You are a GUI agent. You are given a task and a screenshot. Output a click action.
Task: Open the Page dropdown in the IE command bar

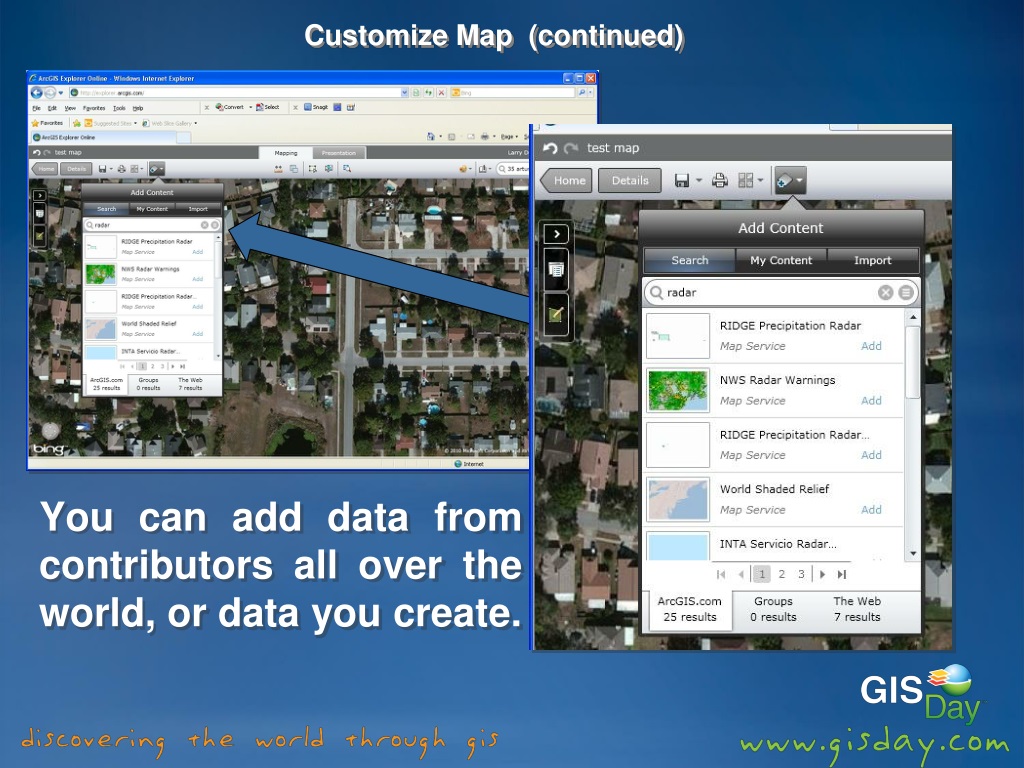click(x=509, y=136)
